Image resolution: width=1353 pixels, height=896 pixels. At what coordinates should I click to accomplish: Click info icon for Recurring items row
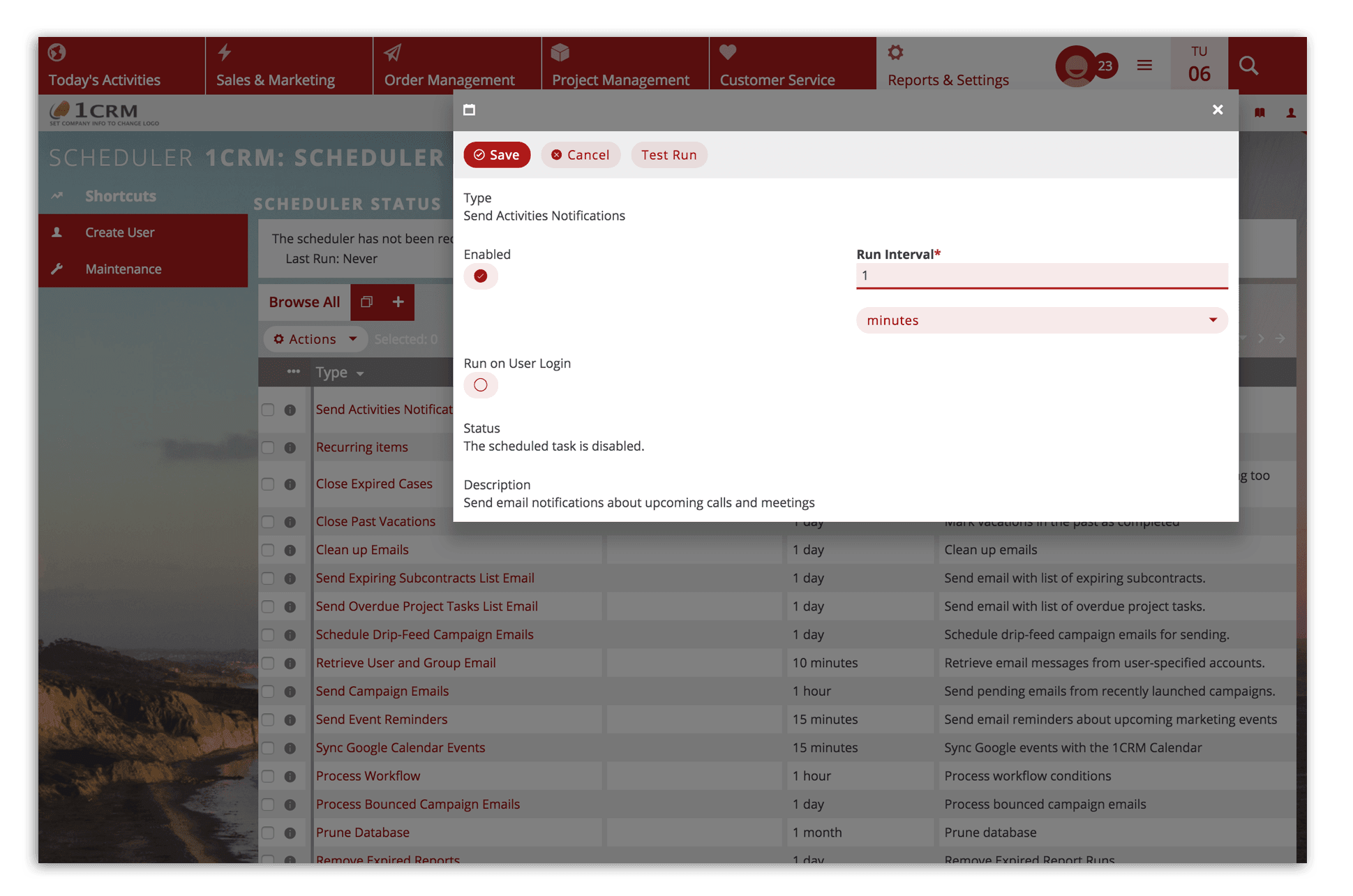tap(290, 447)
